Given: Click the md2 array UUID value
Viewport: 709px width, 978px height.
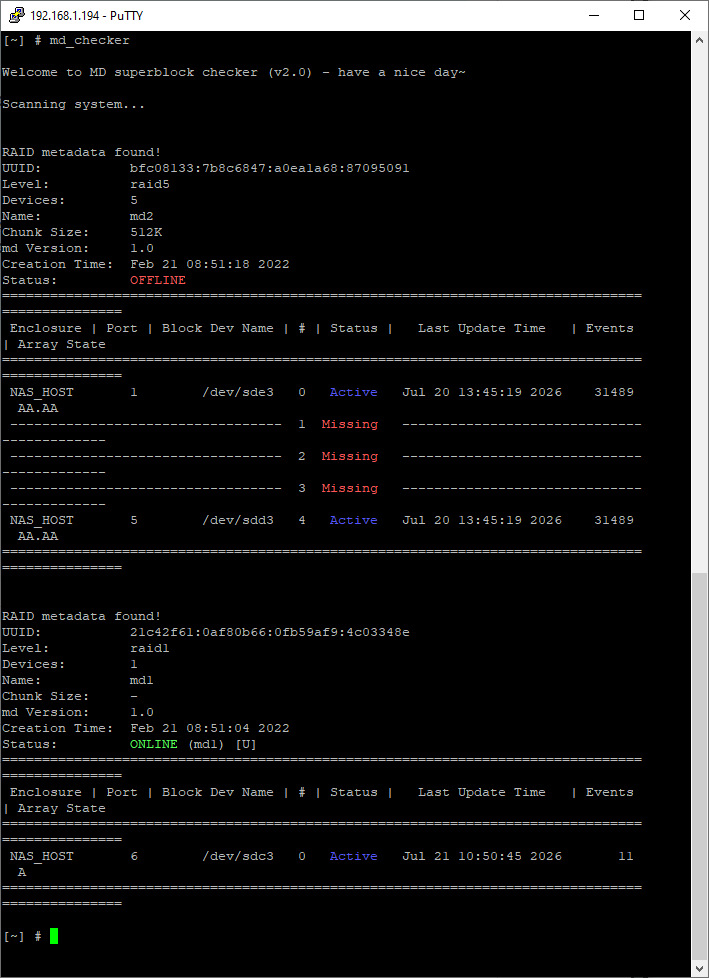Looking at the screenshot, I should [269, 168].
